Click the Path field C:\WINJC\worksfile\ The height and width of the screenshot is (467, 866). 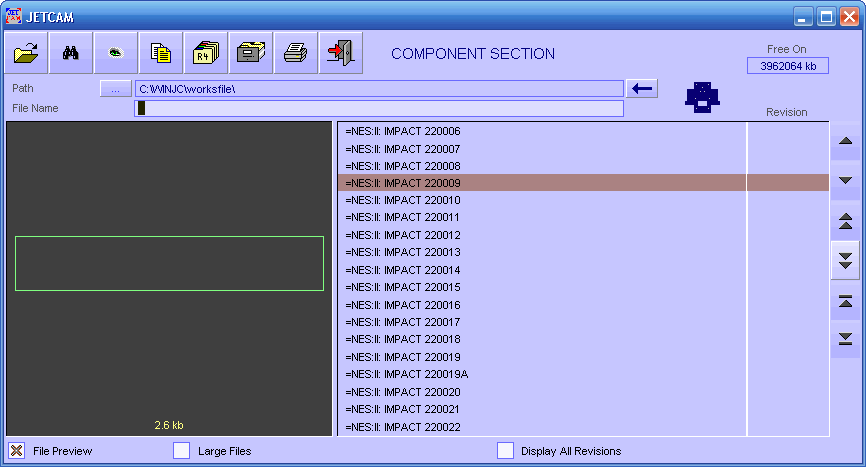click(x=379, y=89)
